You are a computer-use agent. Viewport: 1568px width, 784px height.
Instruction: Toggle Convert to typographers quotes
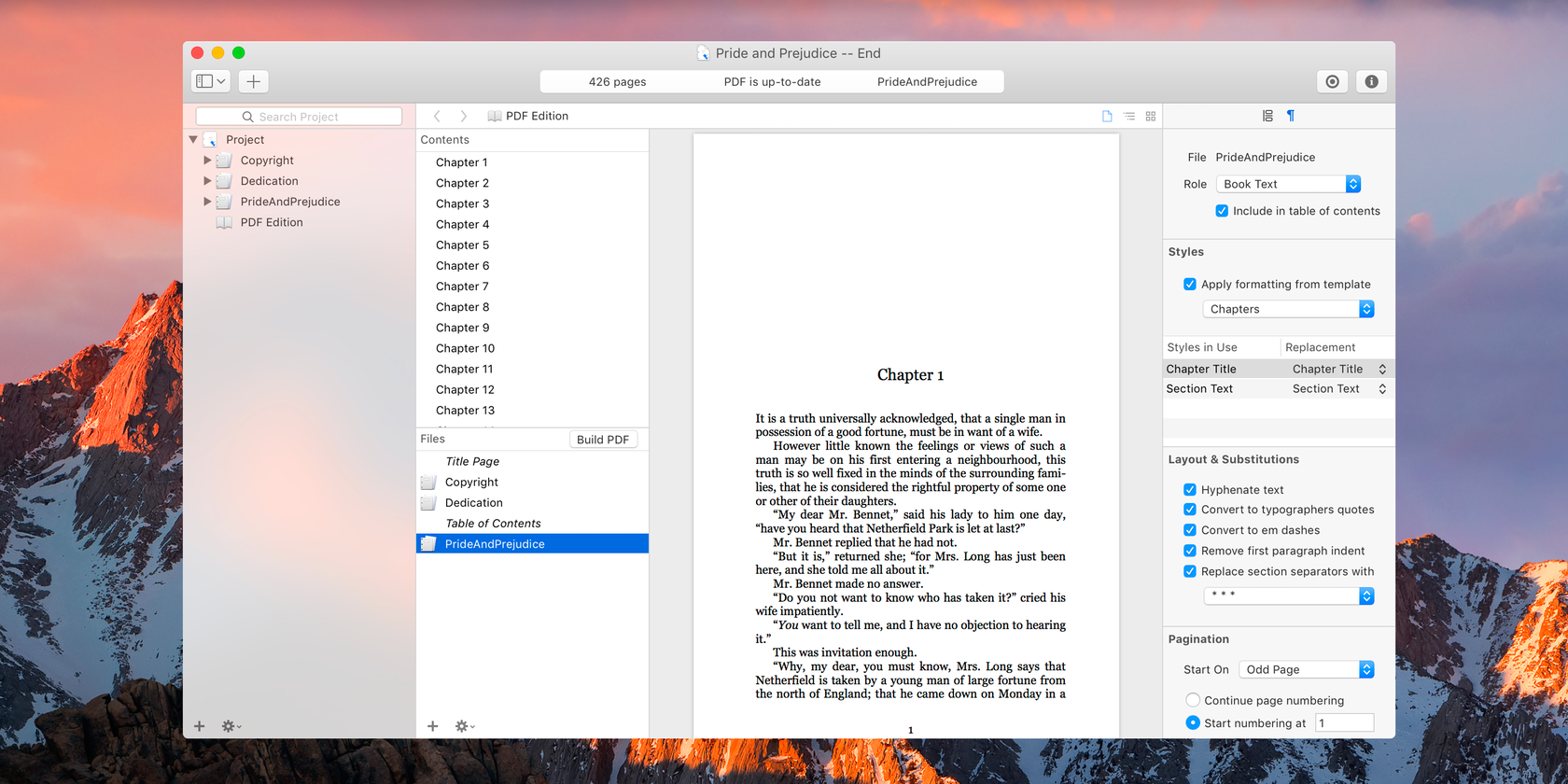coord(1190,510)
